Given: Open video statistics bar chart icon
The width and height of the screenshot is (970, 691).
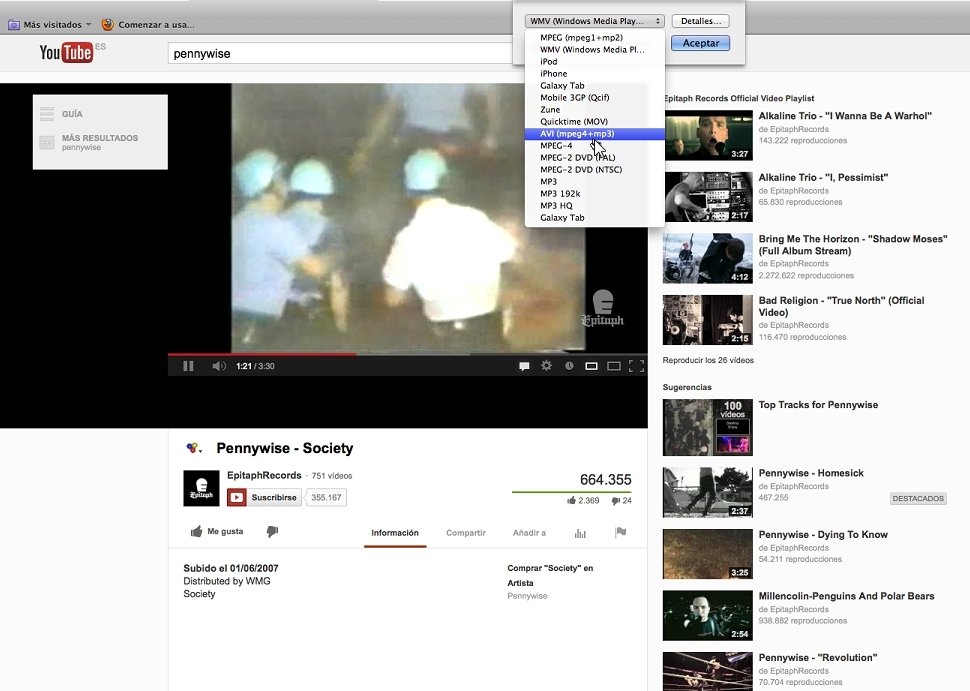Looking at the screenshot, I should 580,533.
